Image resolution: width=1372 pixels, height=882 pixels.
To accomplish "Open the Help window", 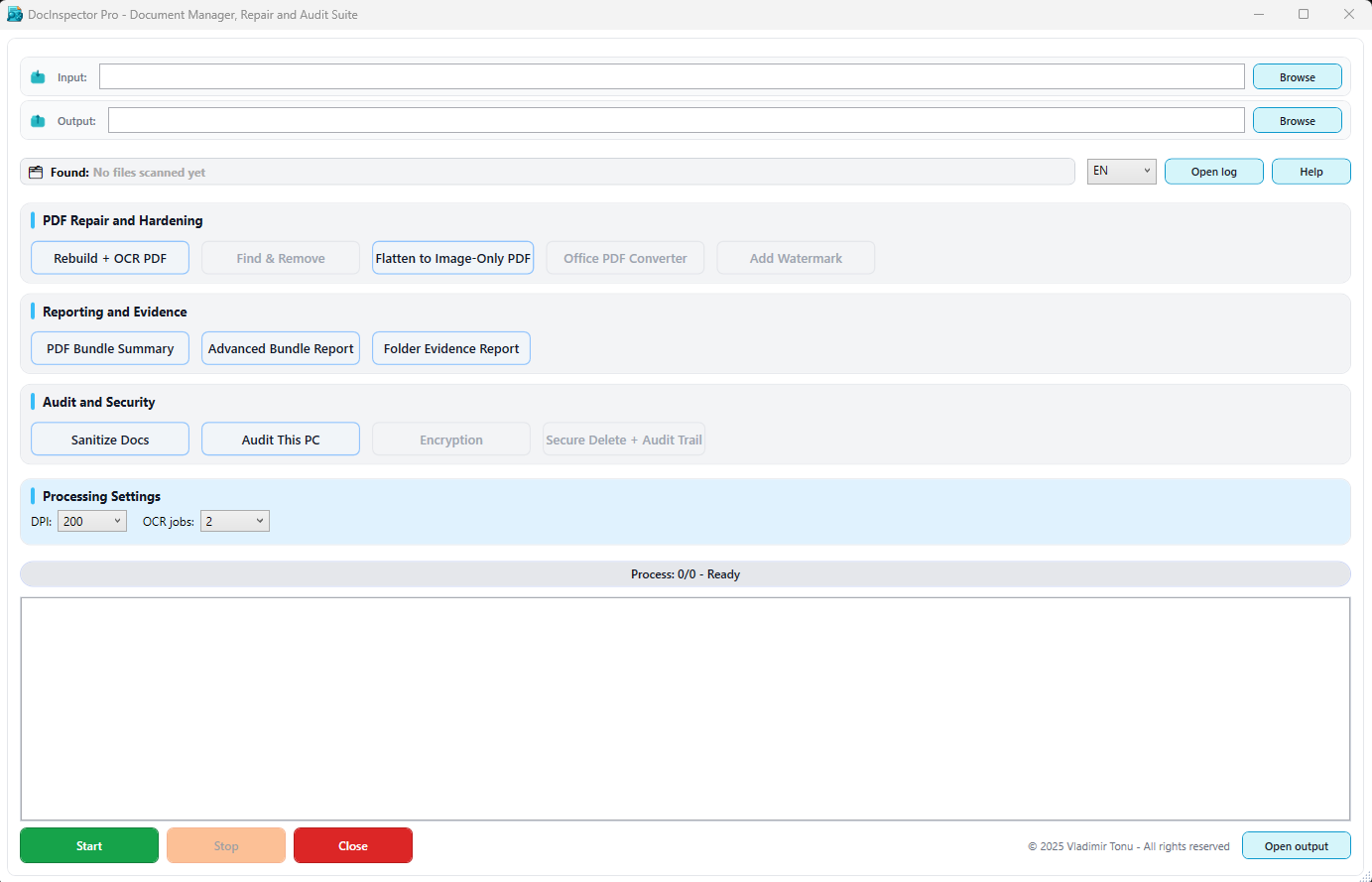I will 1310,171.
